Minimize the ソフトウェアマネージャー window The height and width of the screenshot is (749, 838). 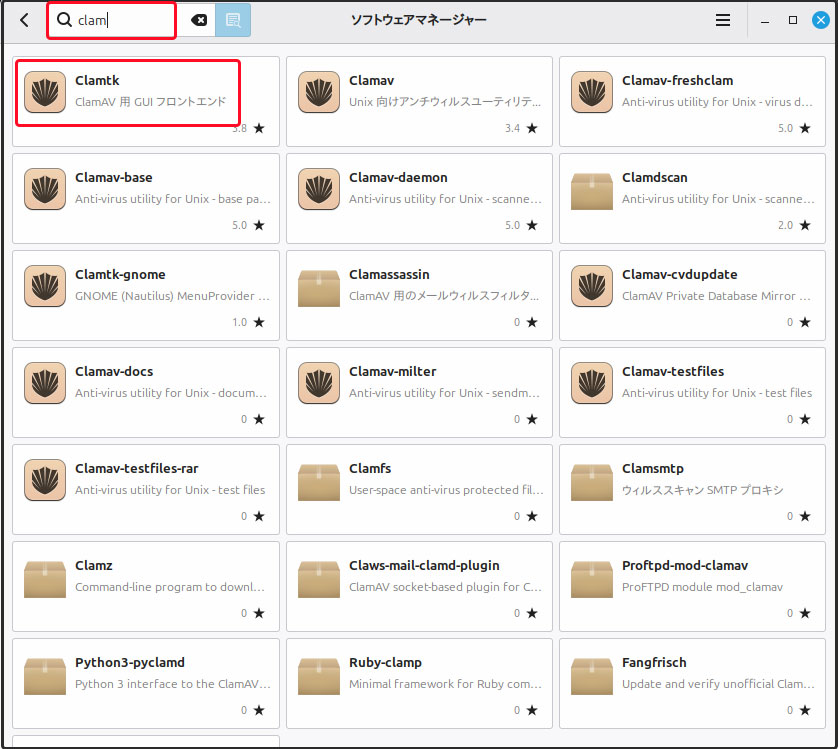click(x=765, y=21)
